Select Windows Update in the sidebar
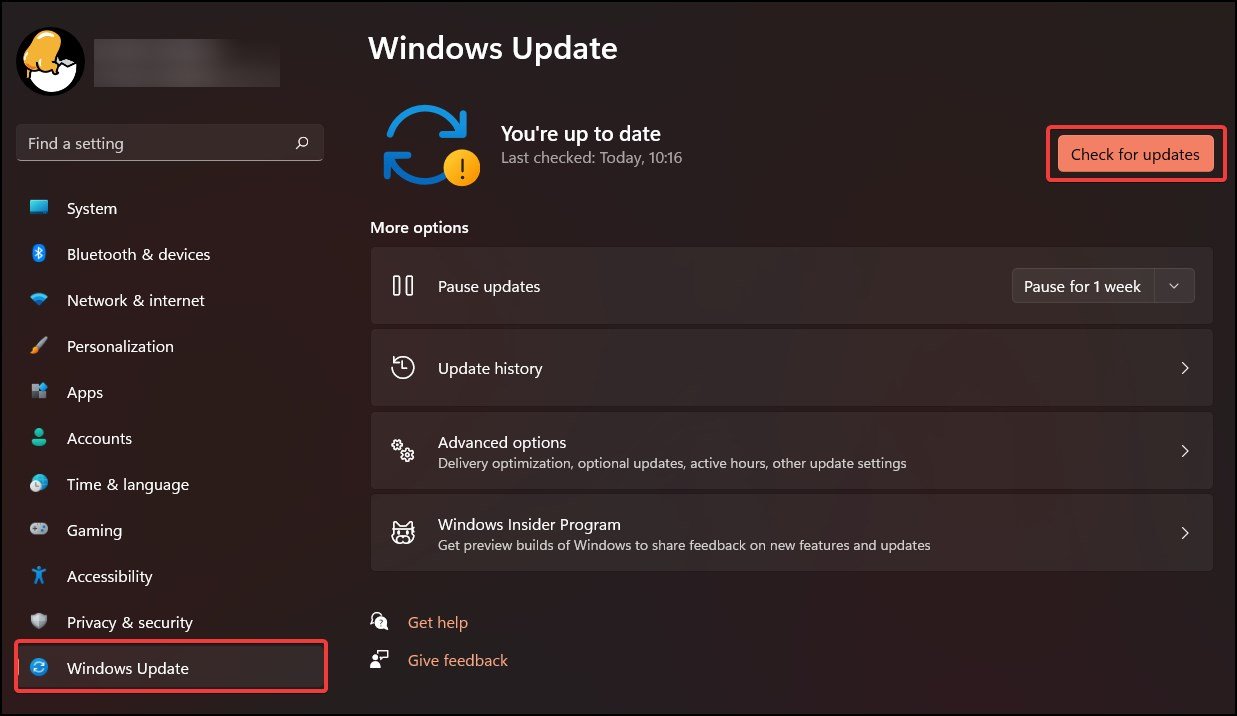The height and width of the screenshot is (716, 1237). (170, 668)
